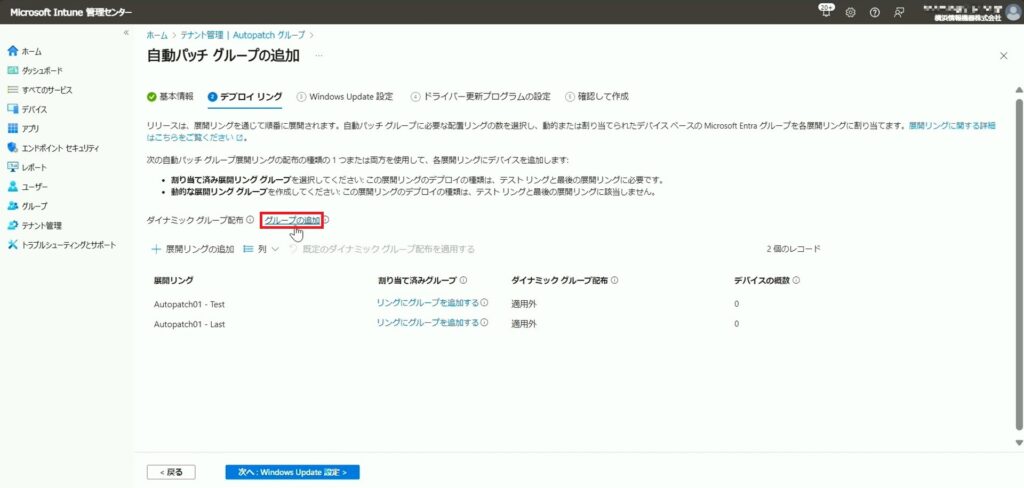
Task: Click 展開リングの追加 plus button
Action: tap(193, 249)
